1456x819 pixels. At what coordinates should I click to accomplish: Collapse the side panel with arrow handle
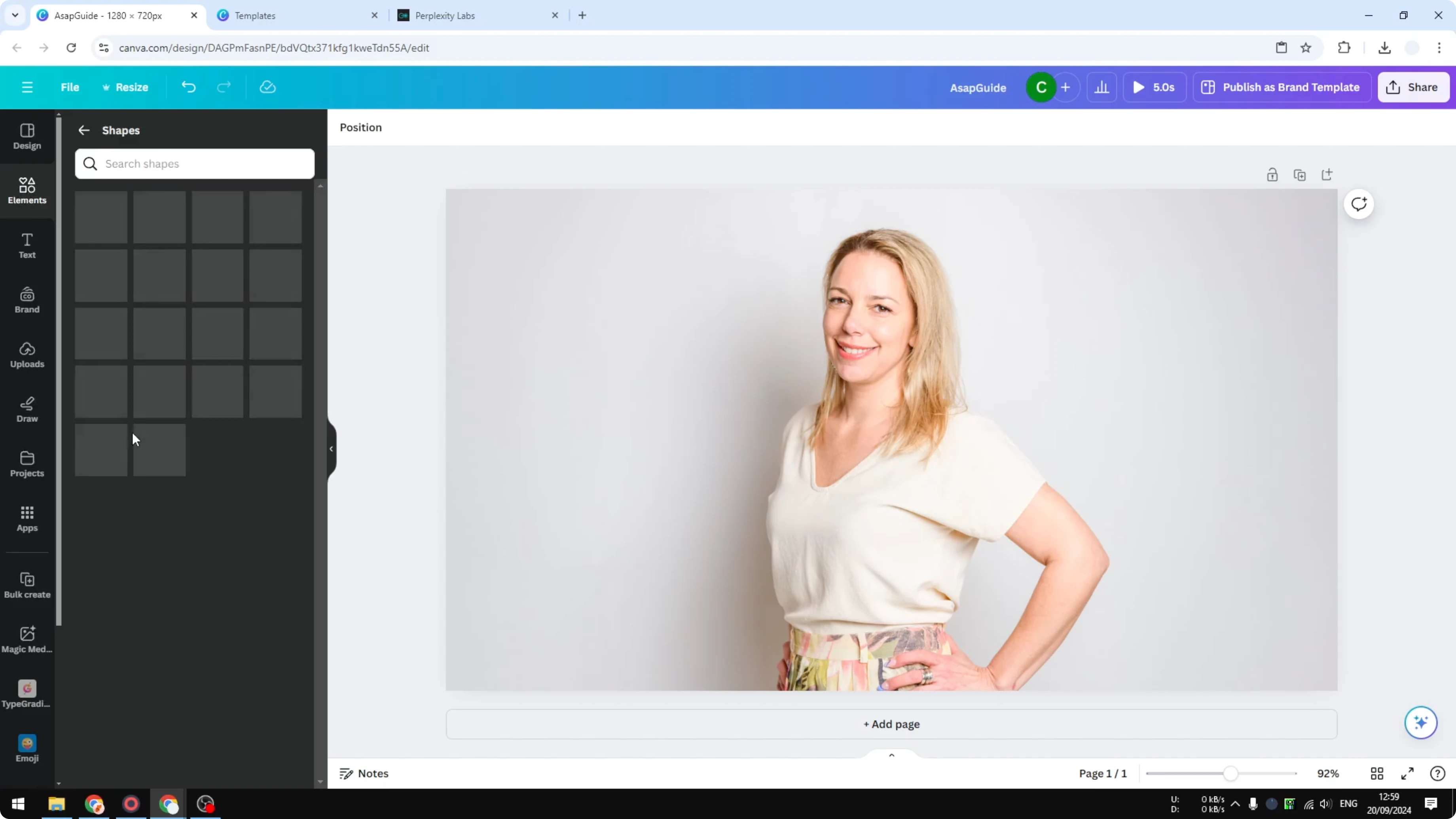(x=331, y=449)
